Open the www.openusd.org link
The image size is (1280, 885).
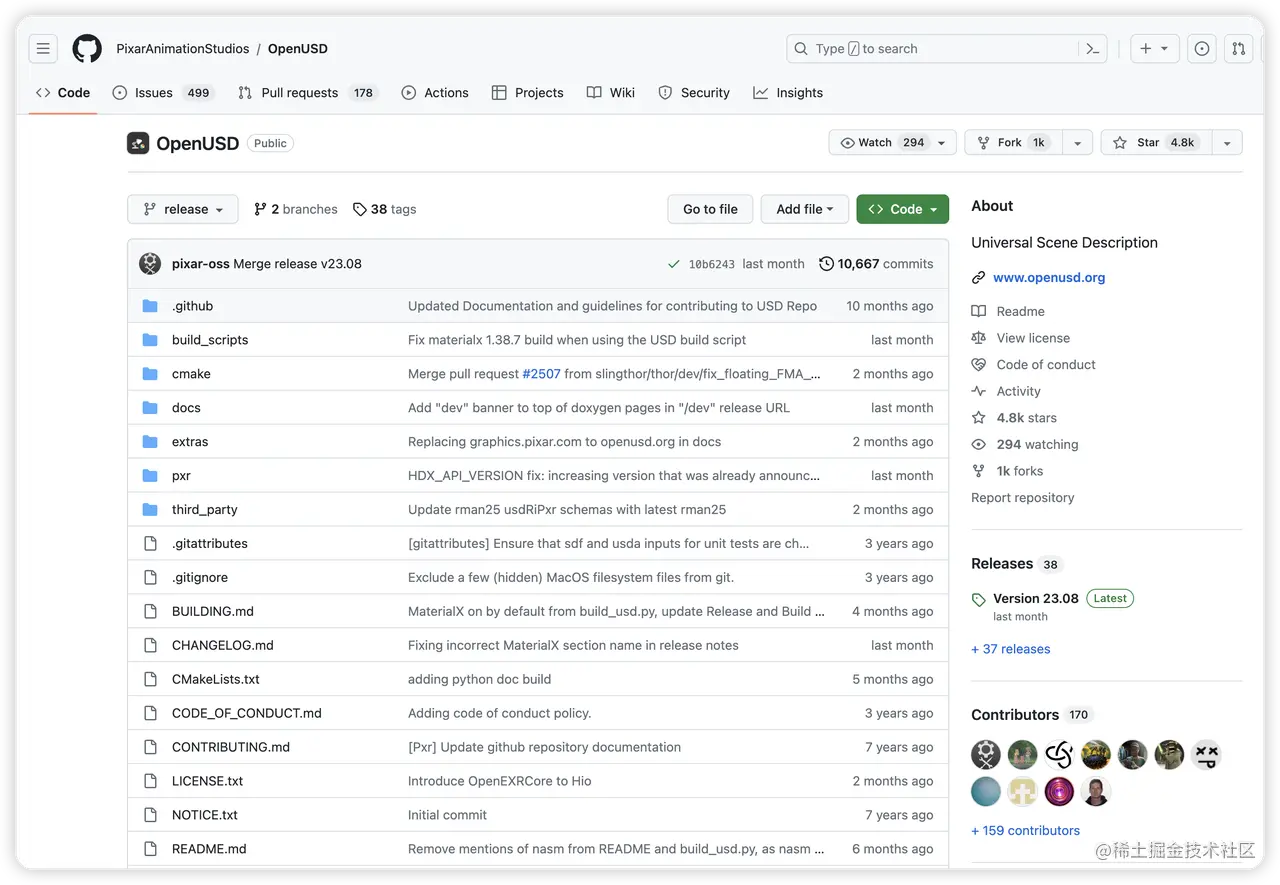1049,278
